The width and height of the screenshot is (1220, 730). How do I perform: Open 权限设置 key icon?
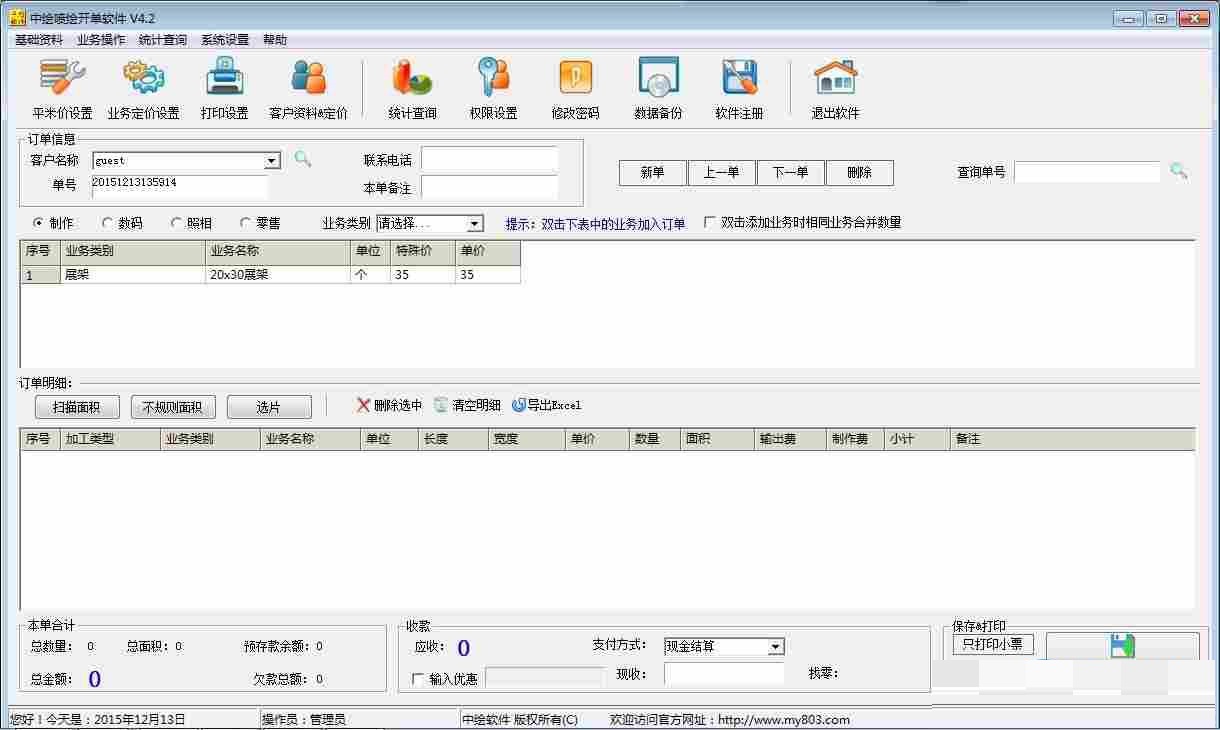[x=493, y=78]
